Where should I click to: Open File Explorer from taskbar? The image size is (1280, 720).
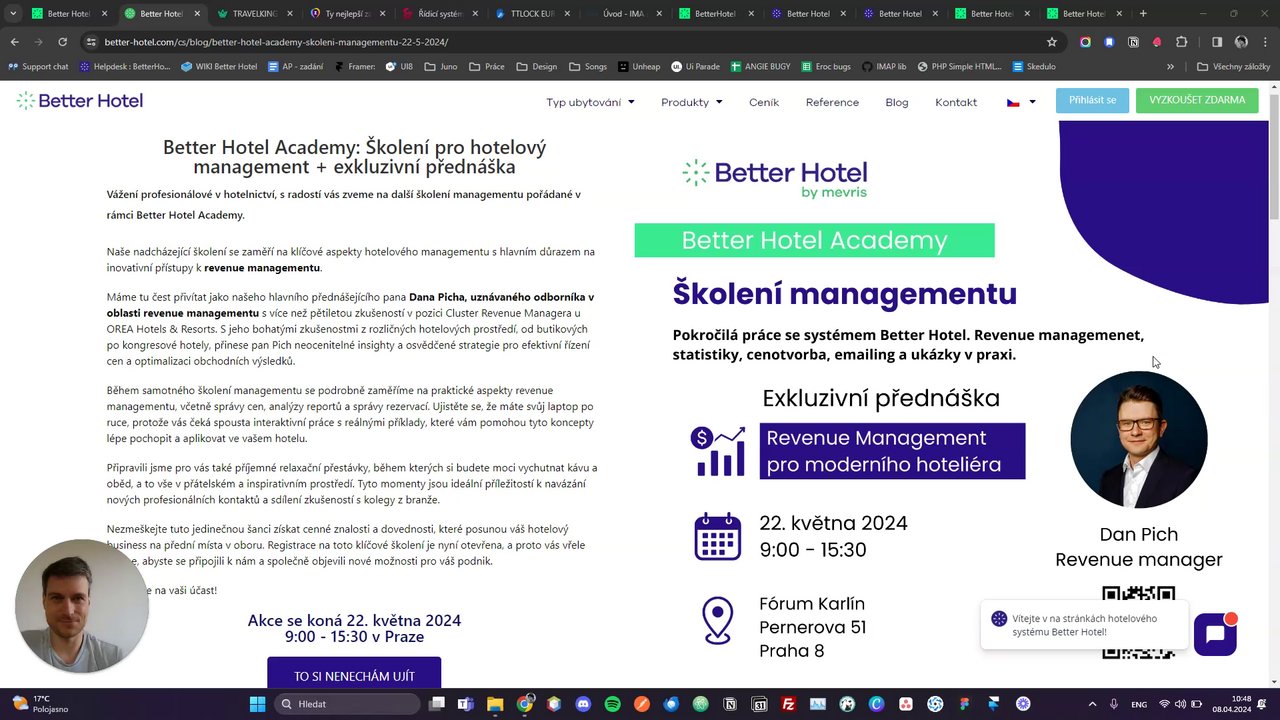click(x=494, y=704)
